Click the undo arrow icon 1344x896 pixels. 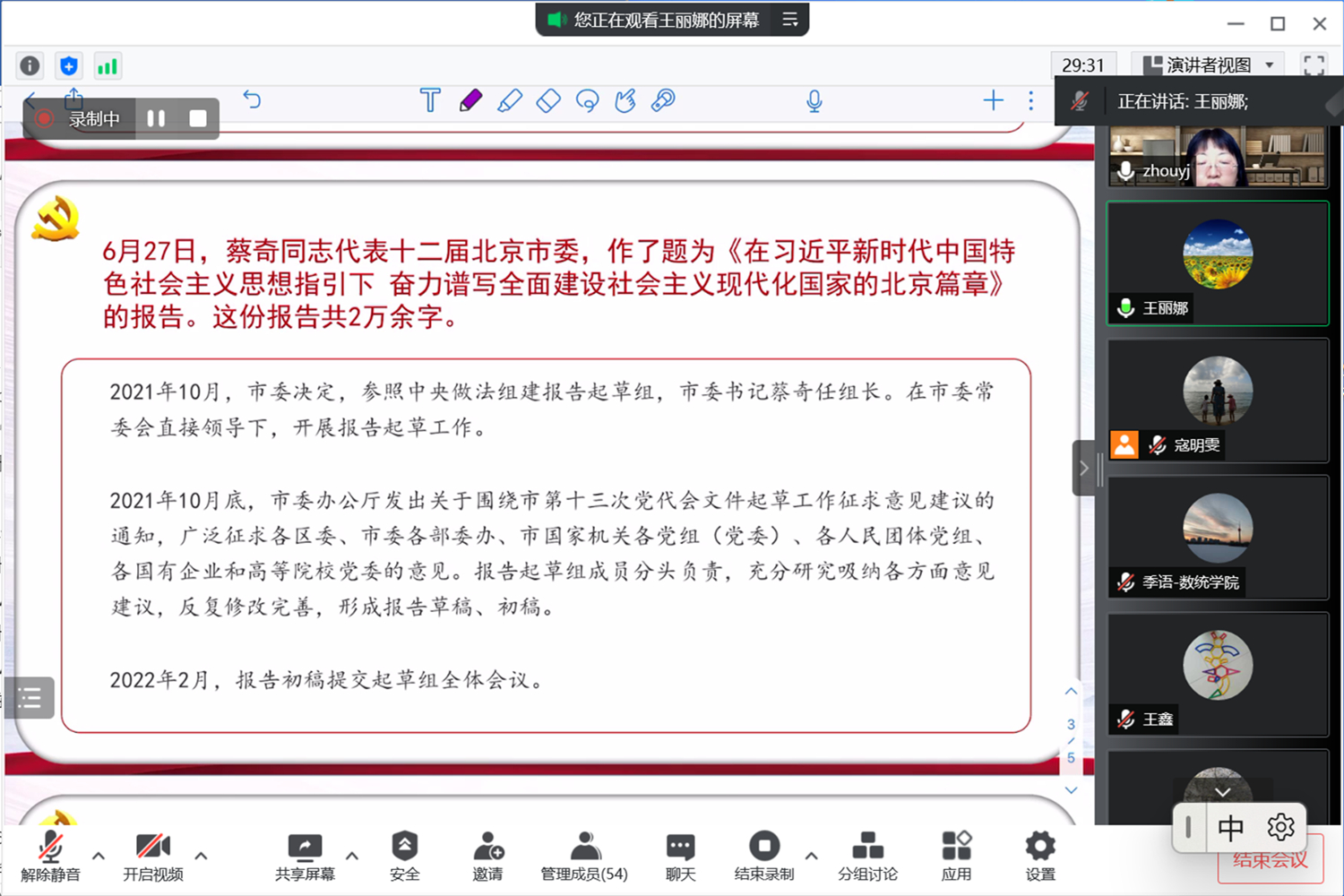[x=252, y=99]
